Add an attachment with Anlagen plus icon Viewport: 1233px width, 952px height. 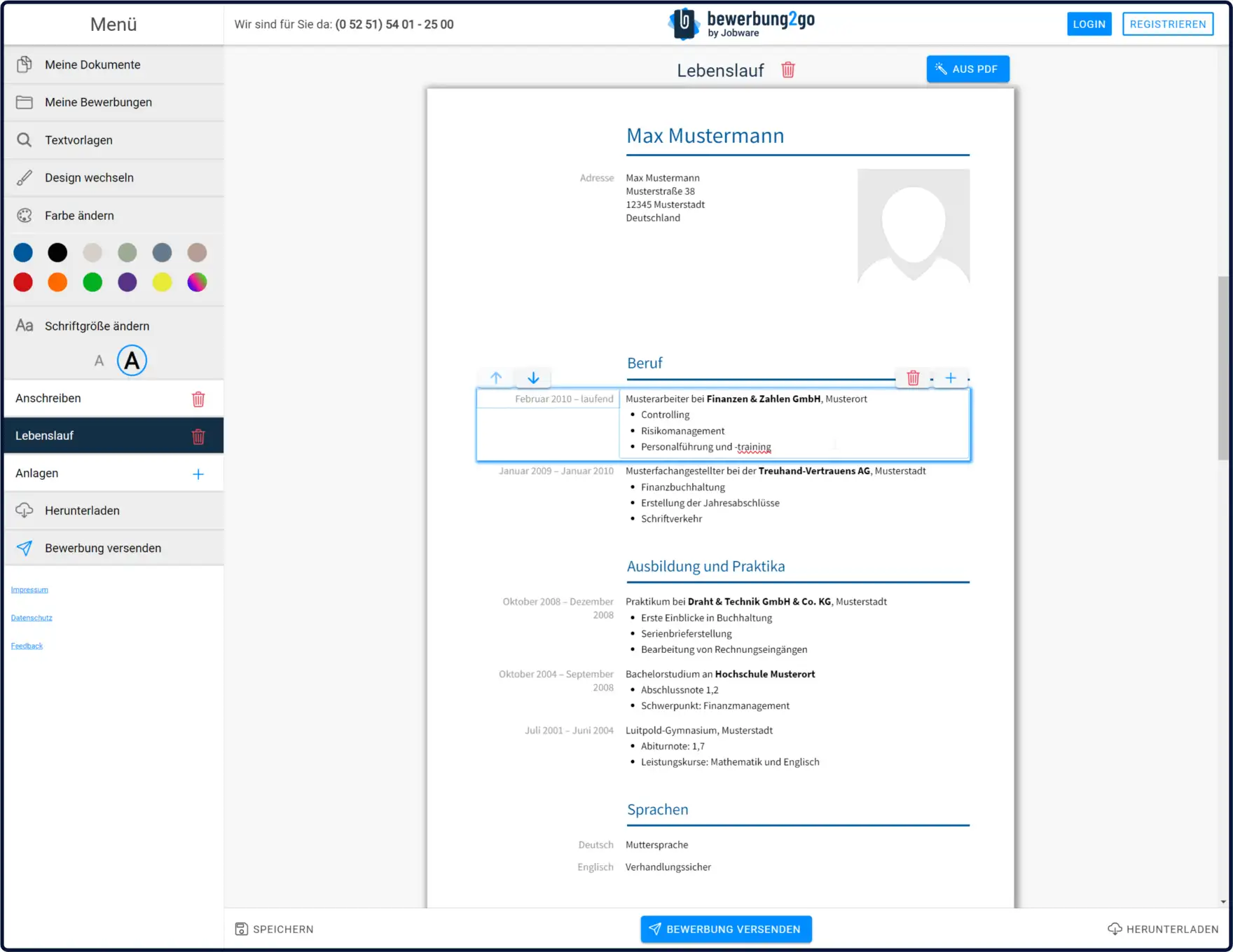point(198,474)
